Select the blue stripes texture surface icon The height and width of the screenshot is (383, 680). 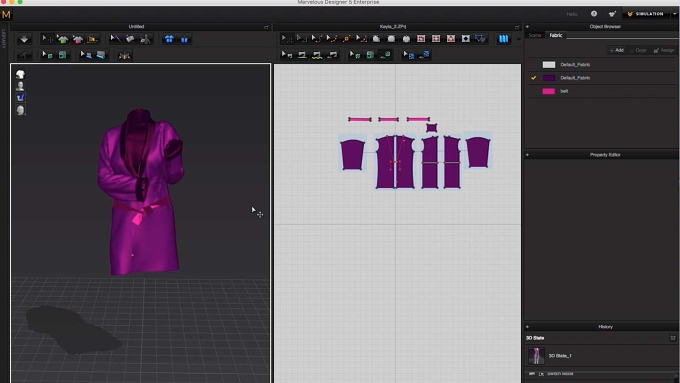[x=503, y=39]
